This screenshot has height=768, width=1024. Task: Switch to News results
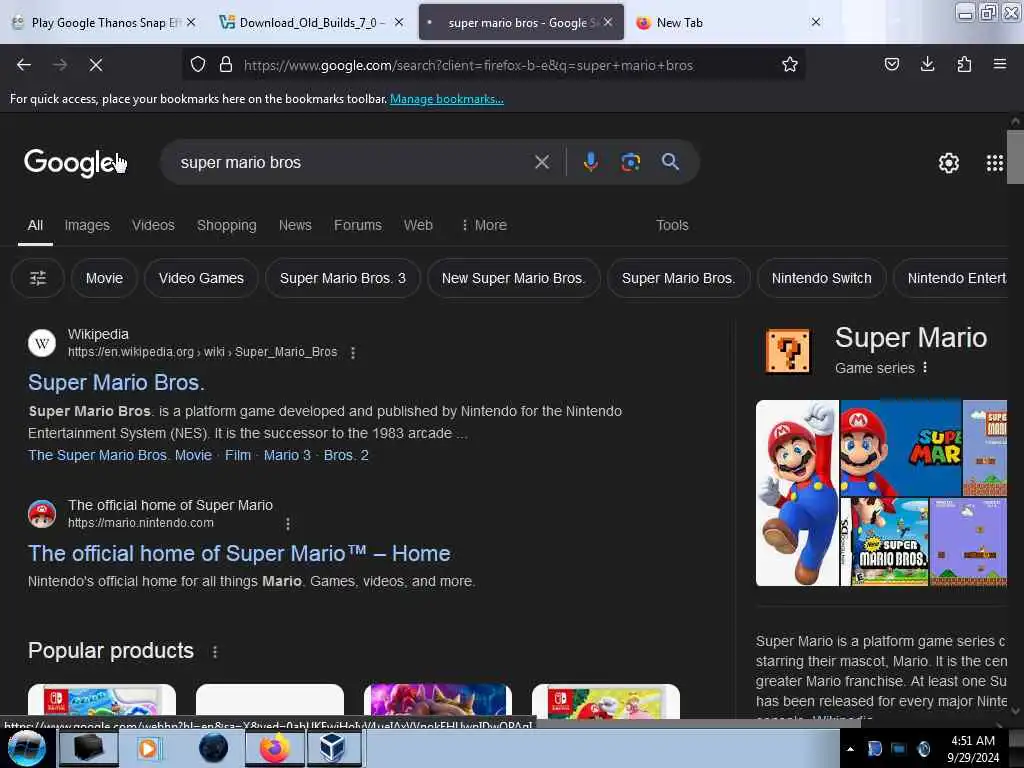coord(295,225)
